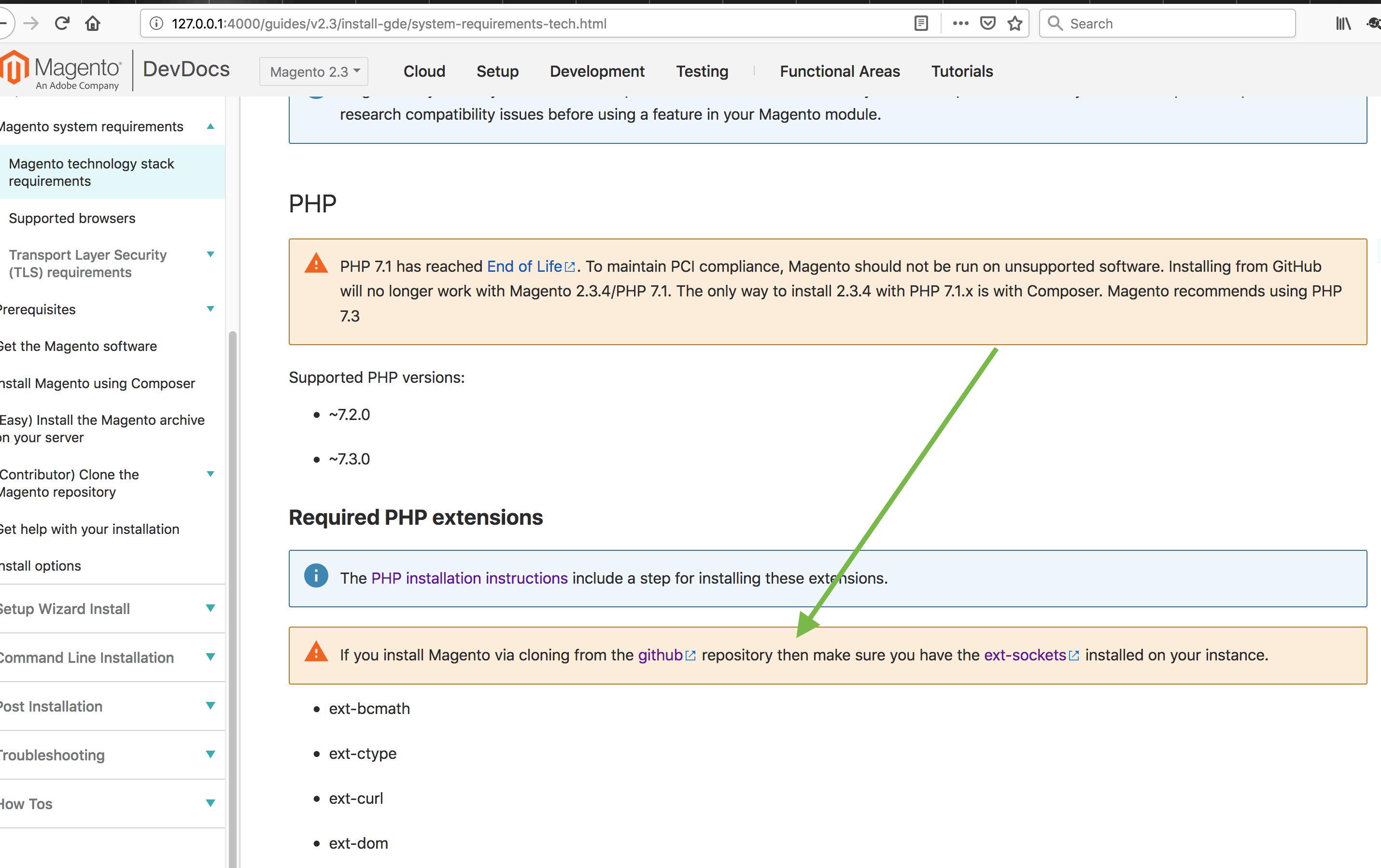This screenshot has height=868, width=1381.
Task: Click the site information icon in the URL bar
Action: coord(156,24)
